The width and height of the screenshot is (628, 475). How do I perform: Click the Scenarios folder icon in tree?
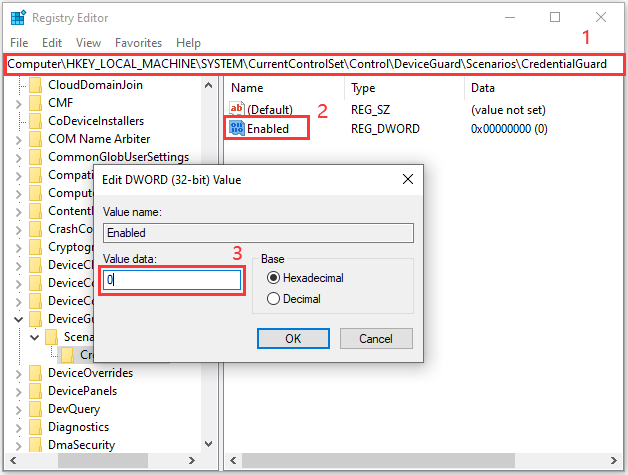[x=51, y=337]
